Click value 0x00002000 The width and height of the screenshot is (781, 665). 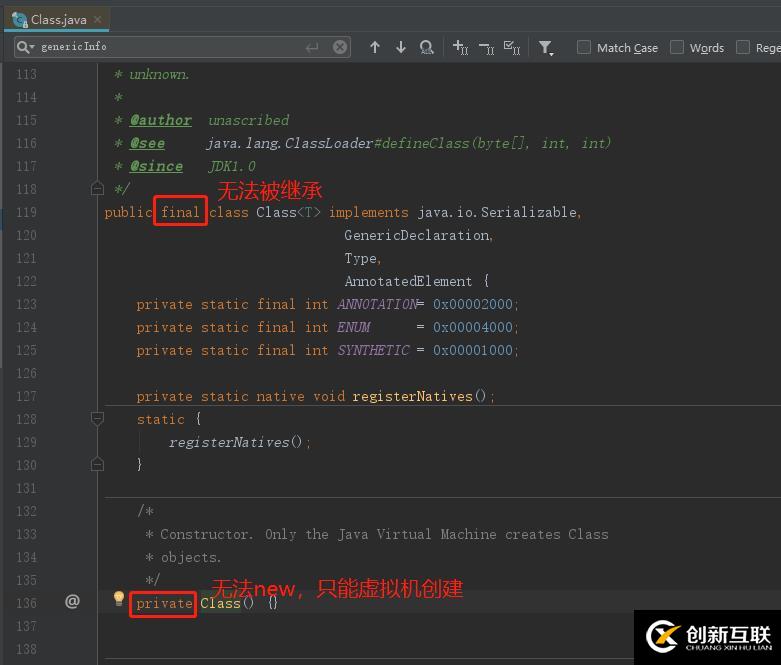pyautogui.click(x=473, y=304)
